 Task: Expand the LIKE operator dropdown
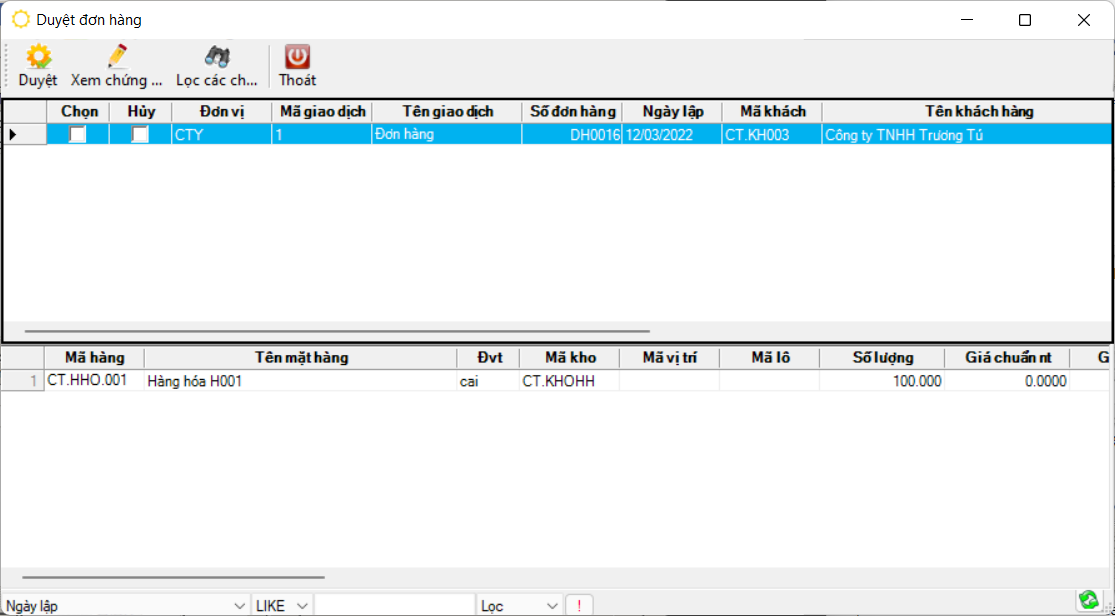tap(301, 606)
